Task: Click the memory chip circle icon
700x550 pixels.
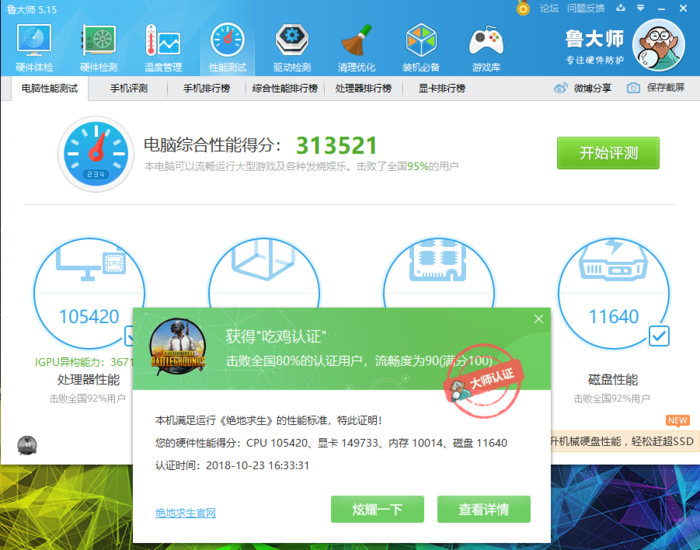Action: point(438,273)
